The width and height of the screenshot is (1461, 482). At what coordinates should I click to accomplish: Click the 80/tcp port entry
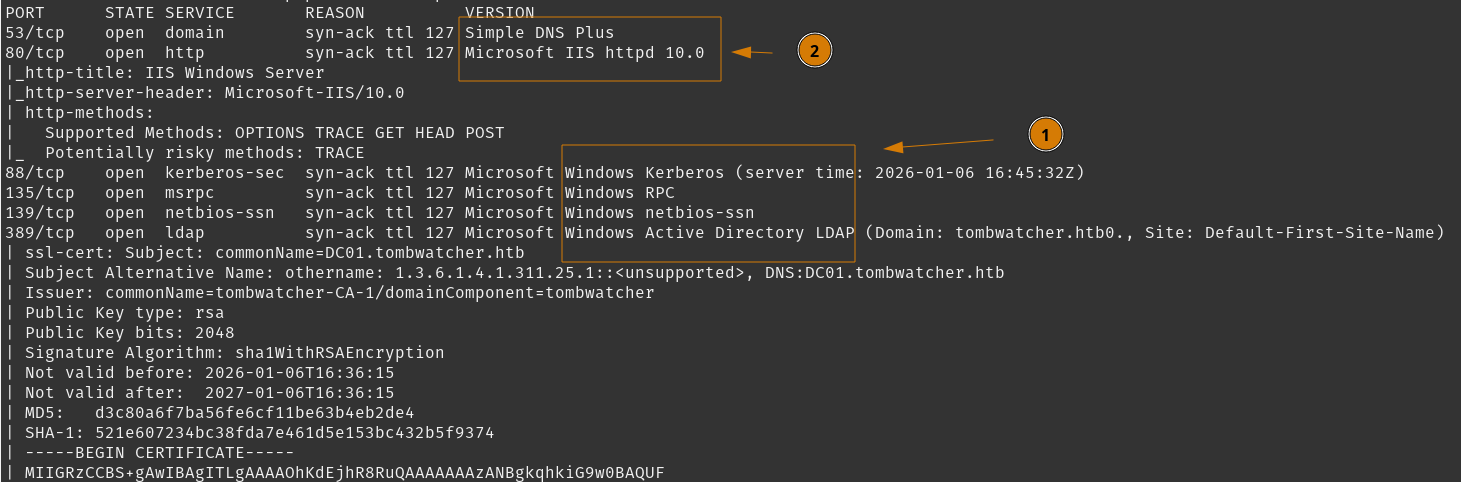tap(35, 53)
